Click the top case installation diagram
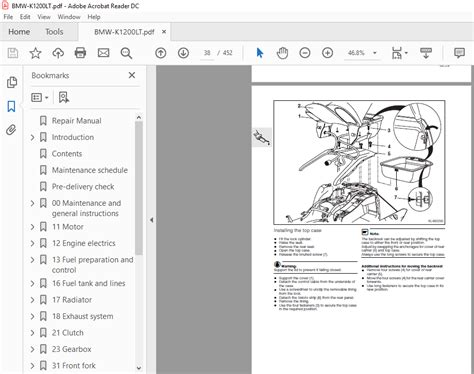This screenshot has width=474, height=374. [359, 162]
